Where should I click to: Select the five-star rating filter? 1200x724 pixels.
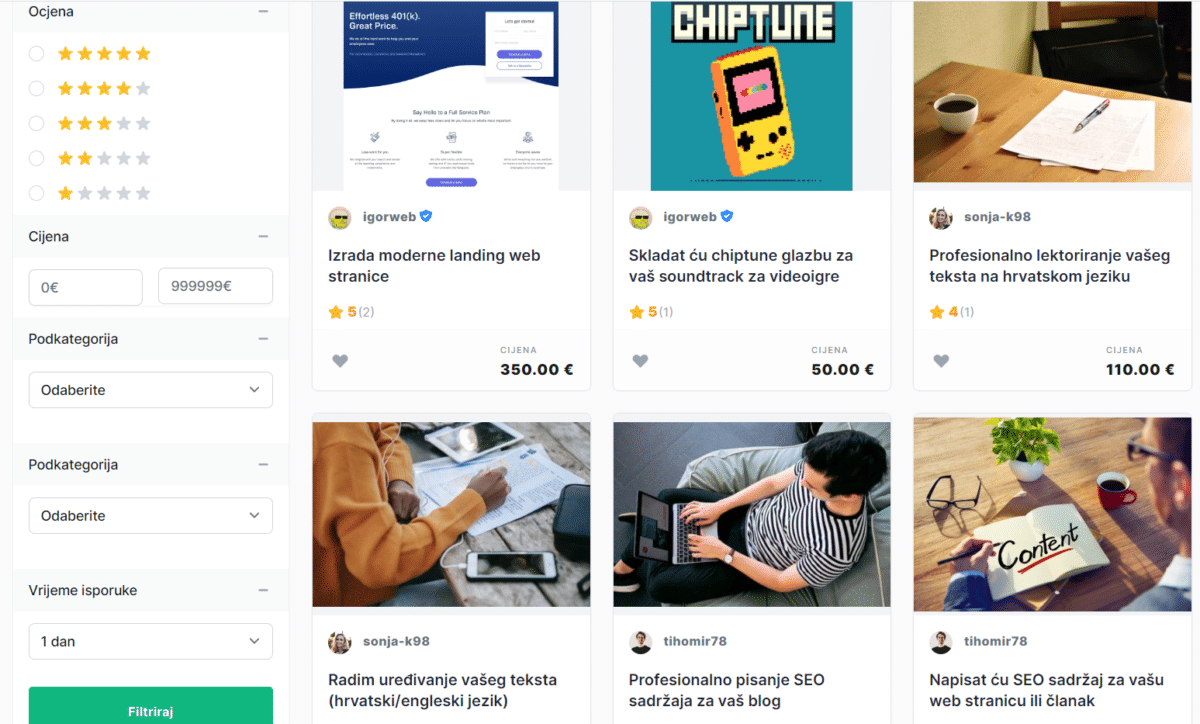37,53
